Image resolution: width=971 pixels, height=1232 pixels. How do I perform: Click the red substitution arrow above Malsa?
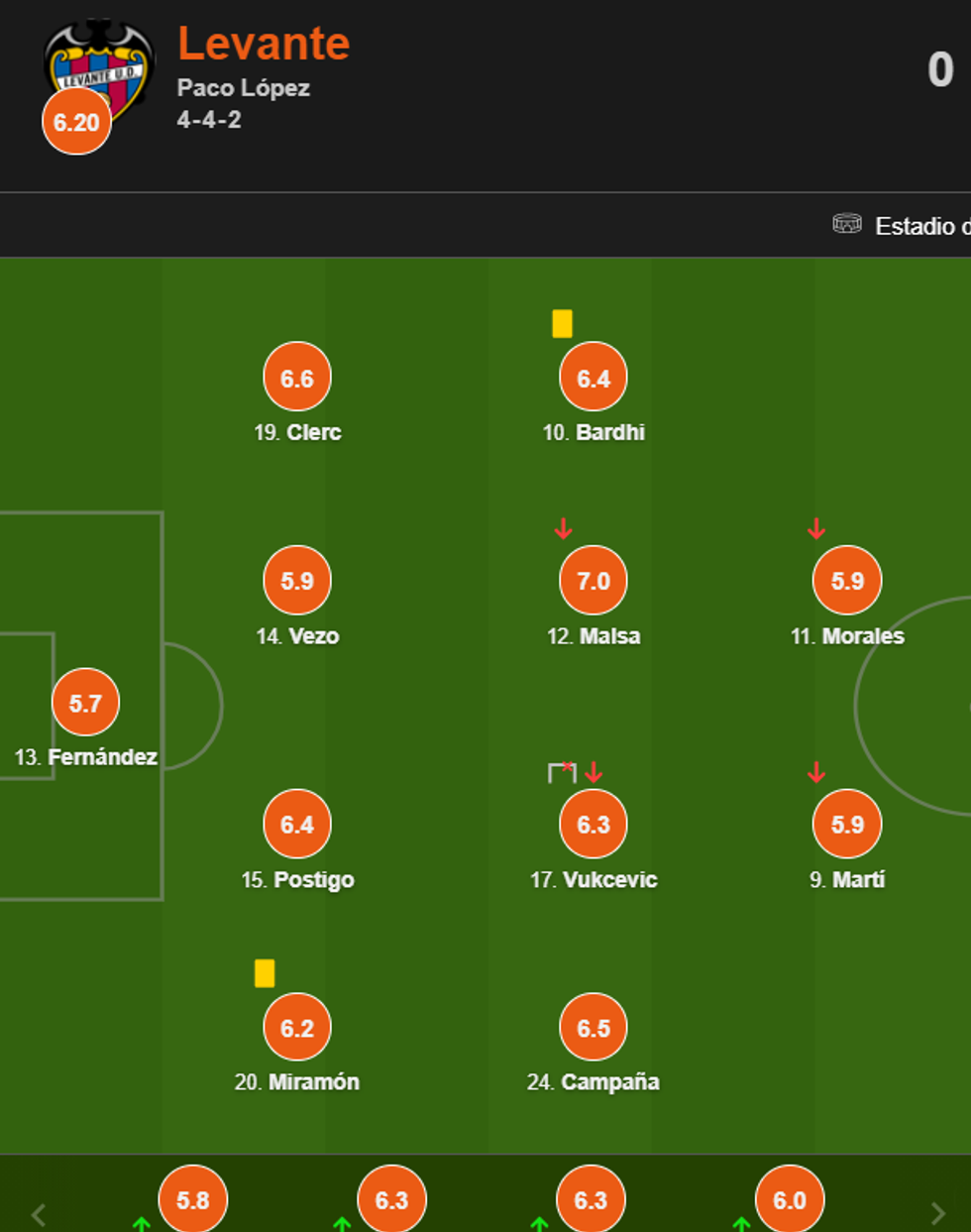point(563,528)
